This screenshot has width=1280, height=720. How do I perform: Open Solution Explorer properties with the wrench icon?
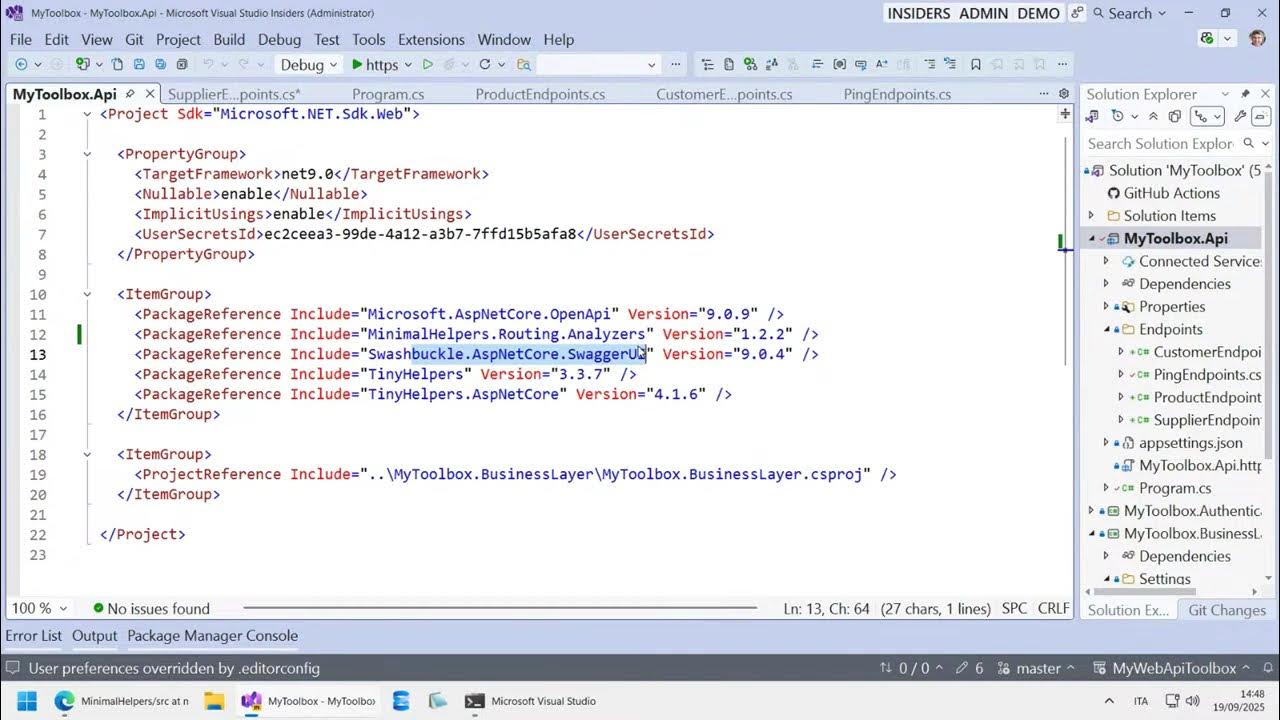pos(1242,115)
